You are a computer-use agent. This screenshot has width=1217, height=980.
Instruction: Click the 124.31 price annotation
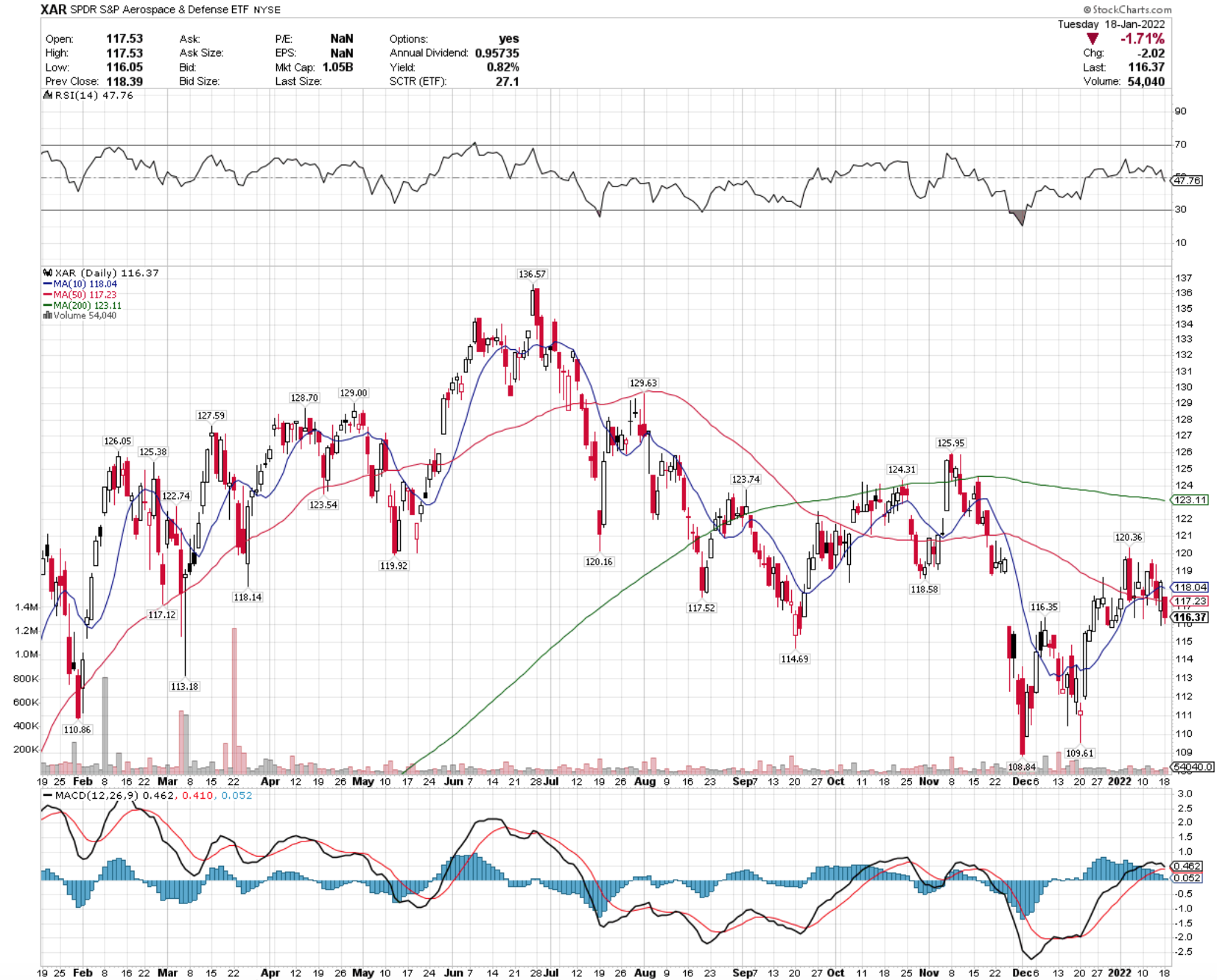(x=902, y=469)
